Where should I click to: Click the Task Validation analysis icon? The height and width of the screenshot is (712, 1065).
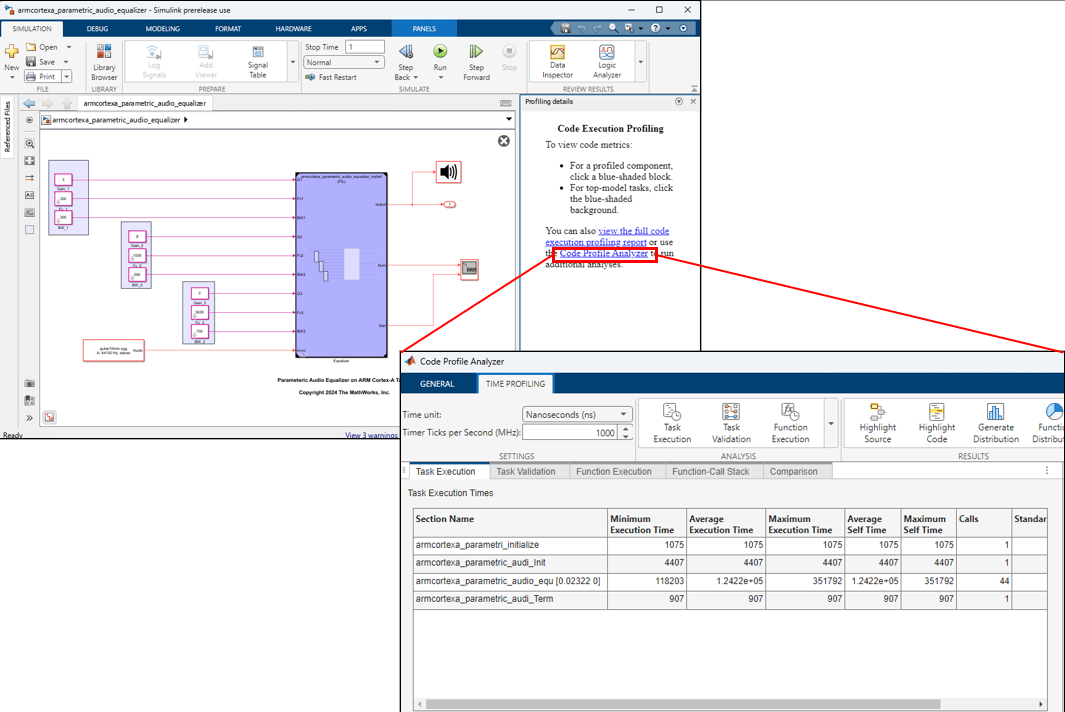[x=731, y=420]
